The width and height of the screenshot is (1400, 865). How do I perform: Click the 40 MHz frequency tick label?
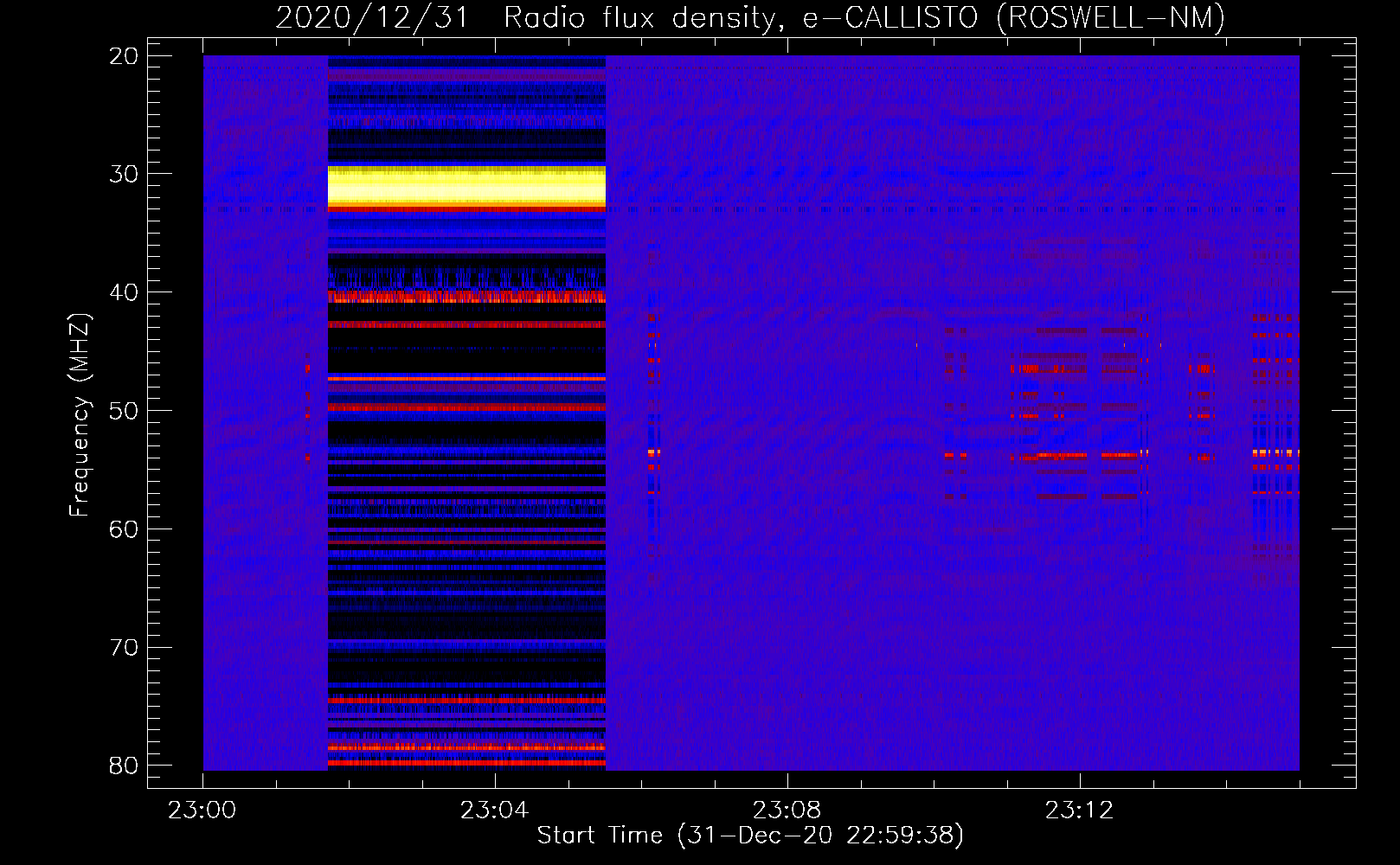coord(124,292)
